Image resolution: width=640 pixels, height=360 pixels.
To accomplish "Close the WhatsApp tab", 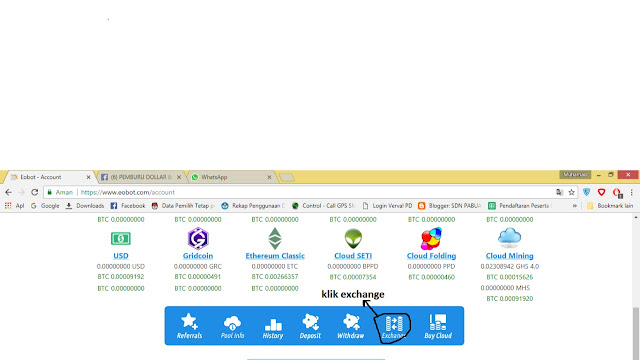I will coord(269,177).
